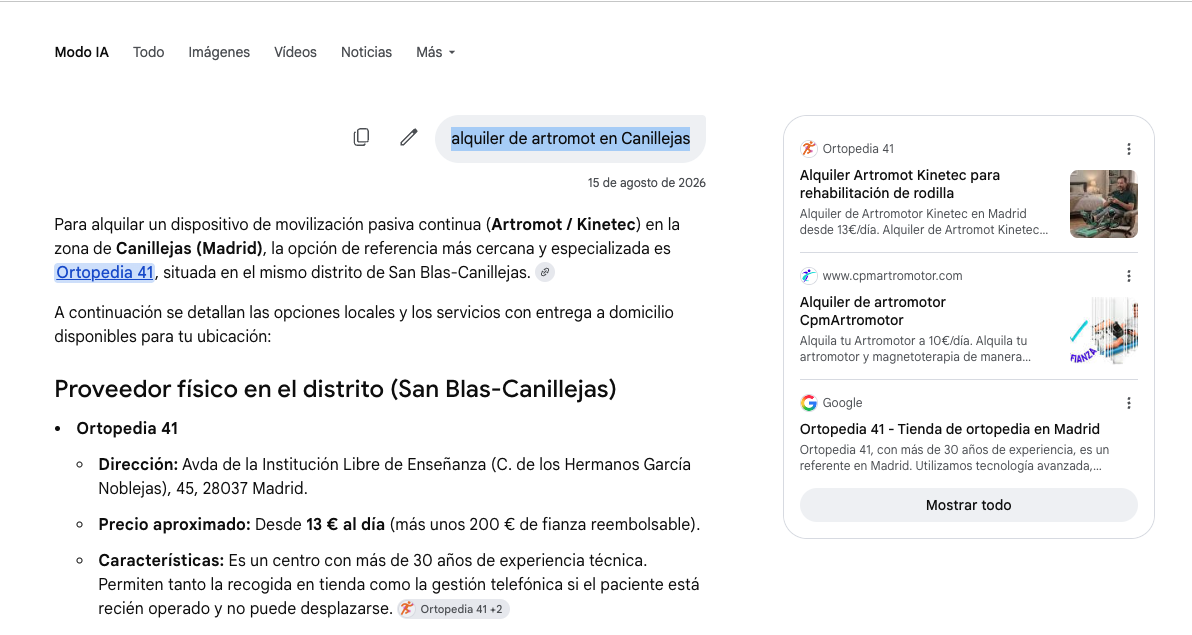Image resolution: width=1192 pixels, height=635 pixels.
Task: Open options for cpmartromotor.com result card
Action: (x=1129, y=276)
